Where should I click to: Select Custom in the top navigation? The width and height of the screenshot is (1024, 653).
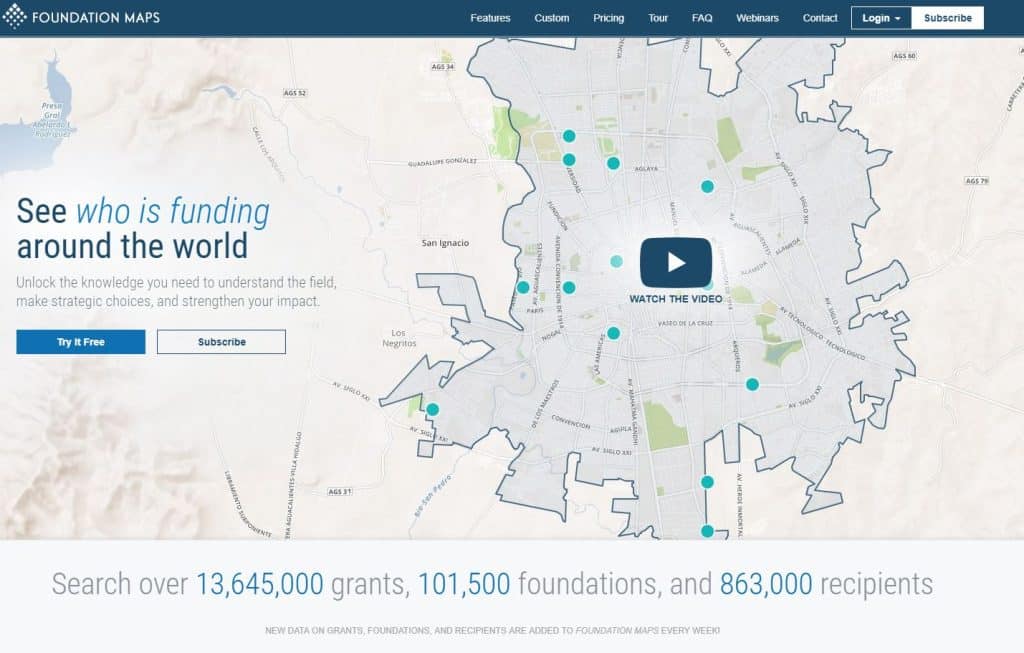(551, 17)
